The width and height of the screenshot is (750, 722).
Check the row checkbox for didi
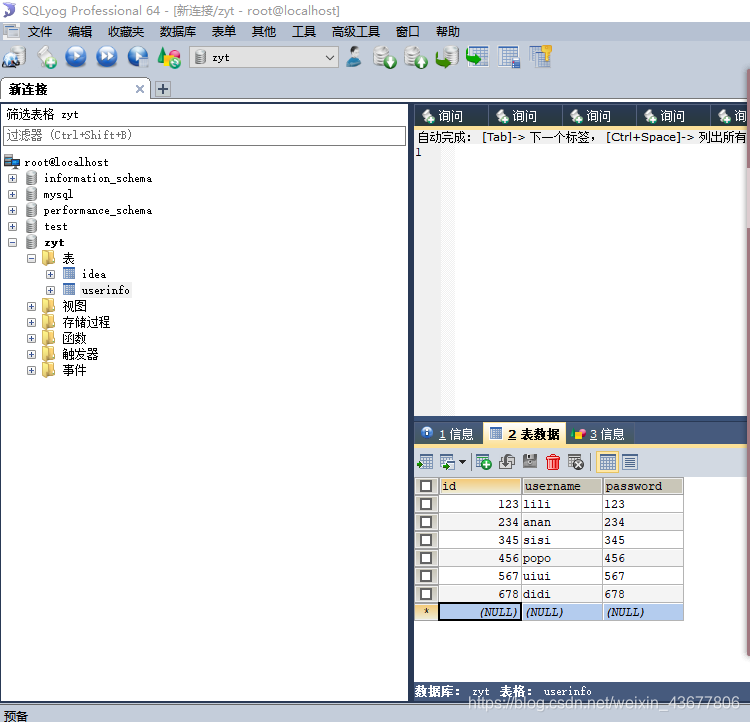click(x=426, y=594)
